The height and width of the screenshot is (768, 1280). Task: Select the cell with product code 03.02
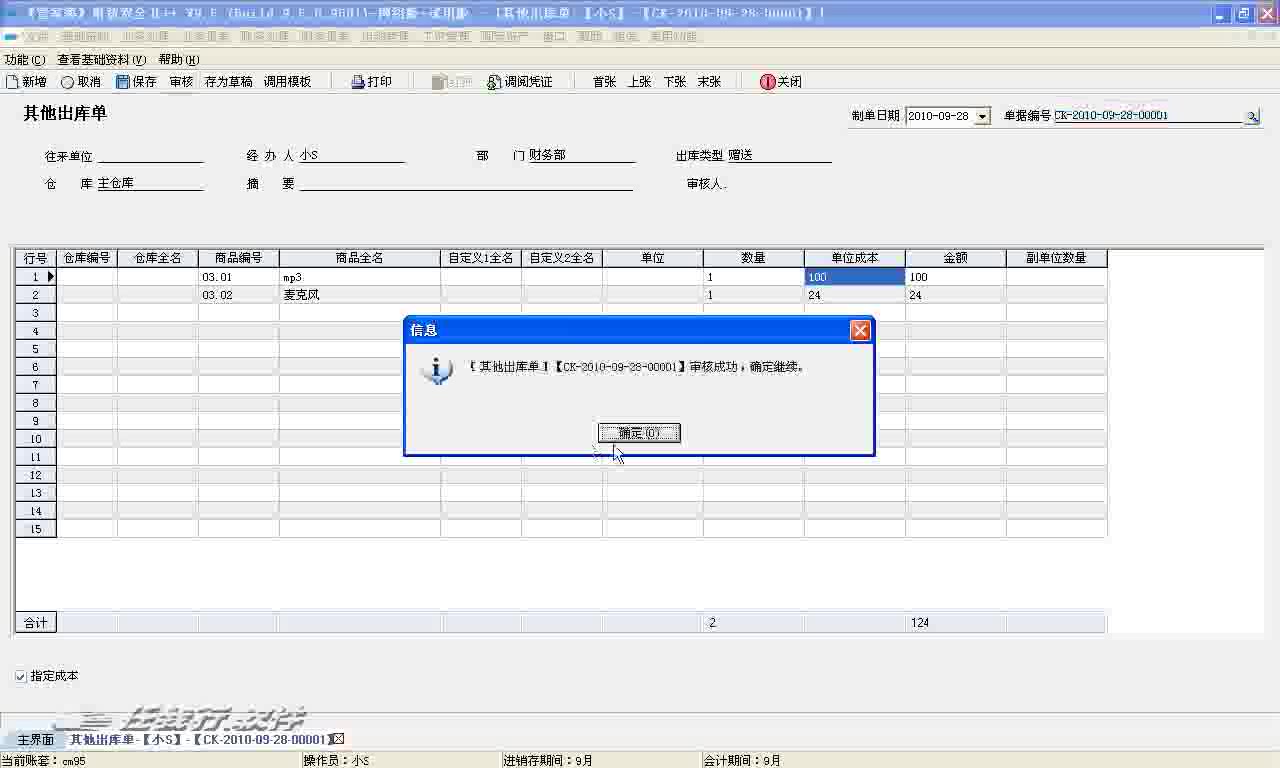coord(239,295)
